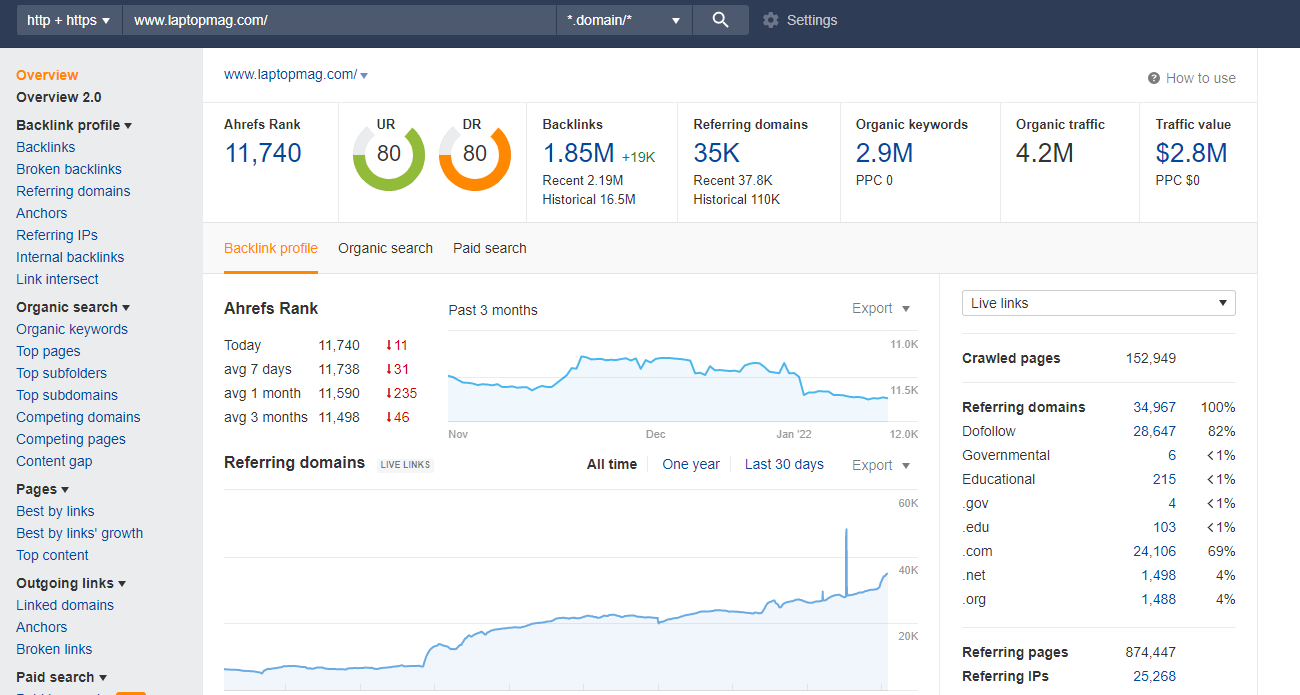
Task: Open the Broken backlinks report under Backlink profile
Action: (x=69, y=169)
